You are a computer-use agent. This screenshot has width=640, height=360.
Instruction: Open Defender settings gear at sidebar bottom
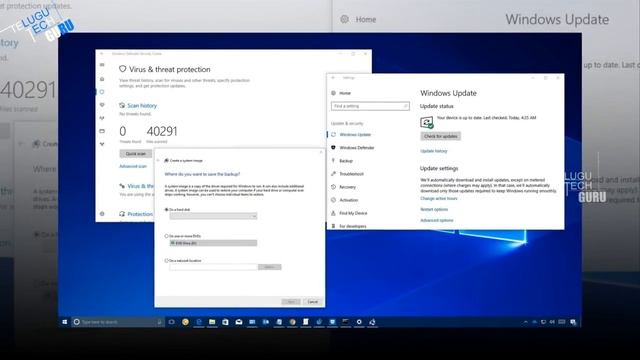click(102, 214)
